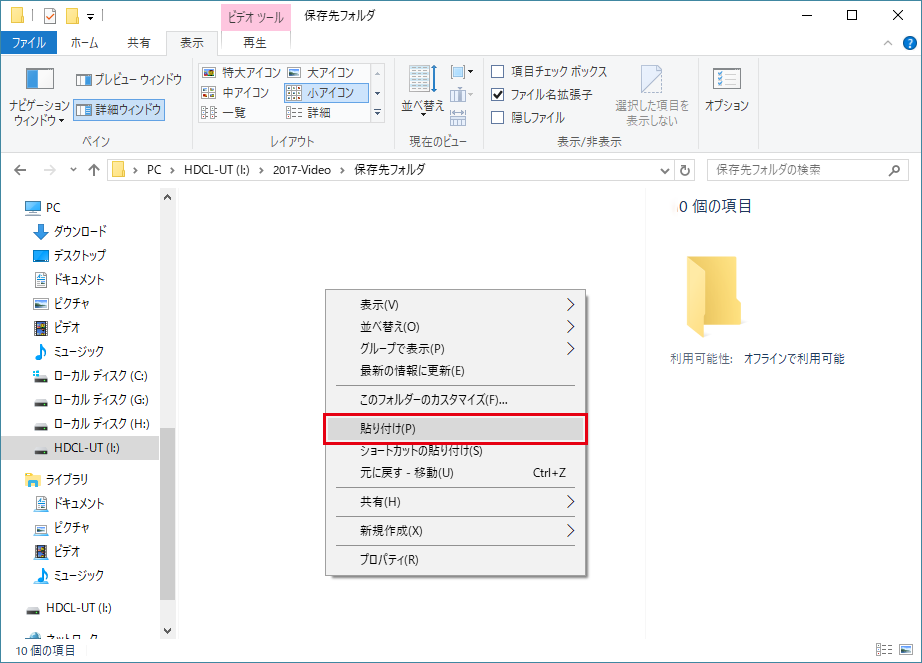Toggle the Preview pane (プレビュー ウィンドウ)
Image resolution: width=922 pixels, height=663 pixels.
click(129, 79)
